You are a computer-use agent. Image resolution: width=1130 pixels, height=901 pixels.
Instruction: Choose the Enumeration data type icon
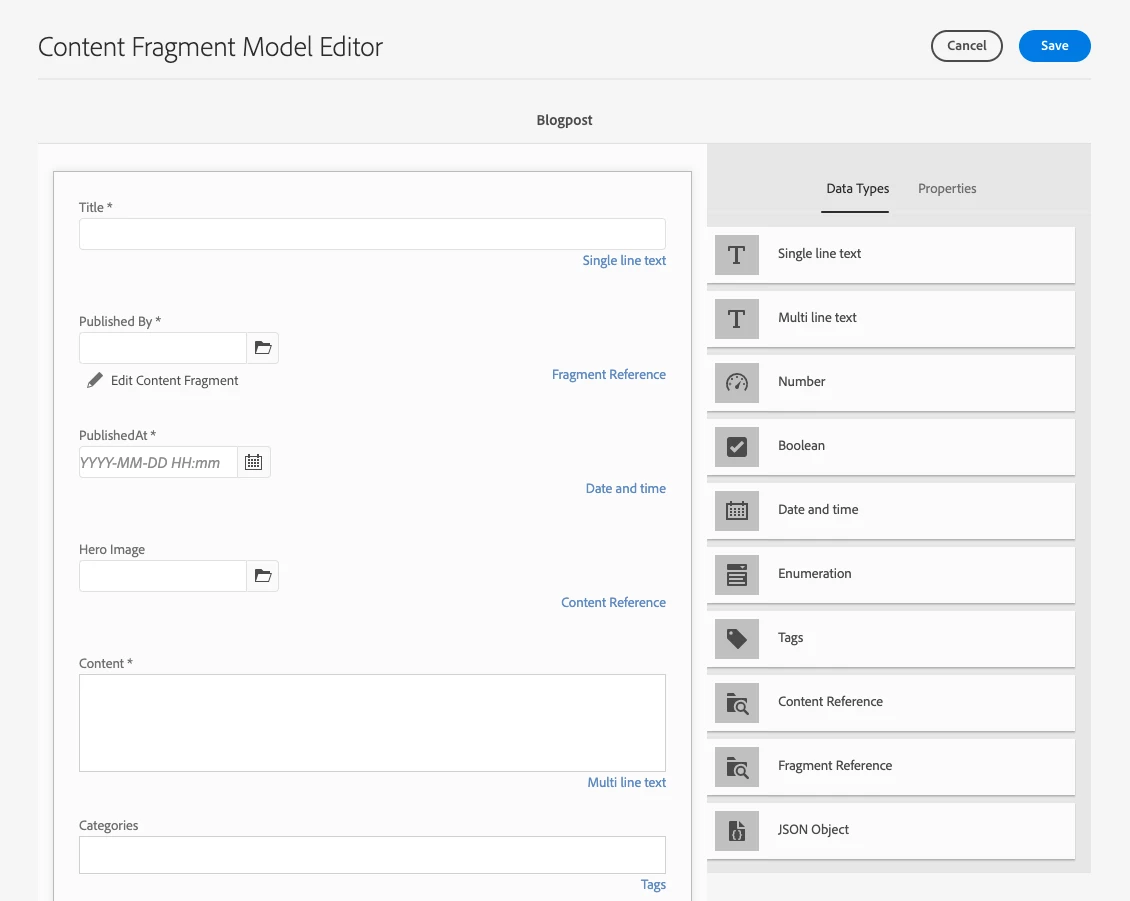point(737,575)
